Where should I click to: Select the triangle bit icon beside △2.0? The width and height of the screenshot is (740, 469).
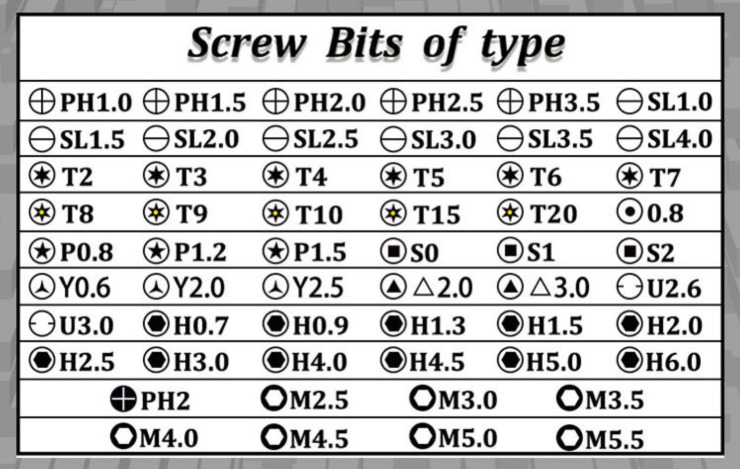pyautogui.click(x=394, y=287)
